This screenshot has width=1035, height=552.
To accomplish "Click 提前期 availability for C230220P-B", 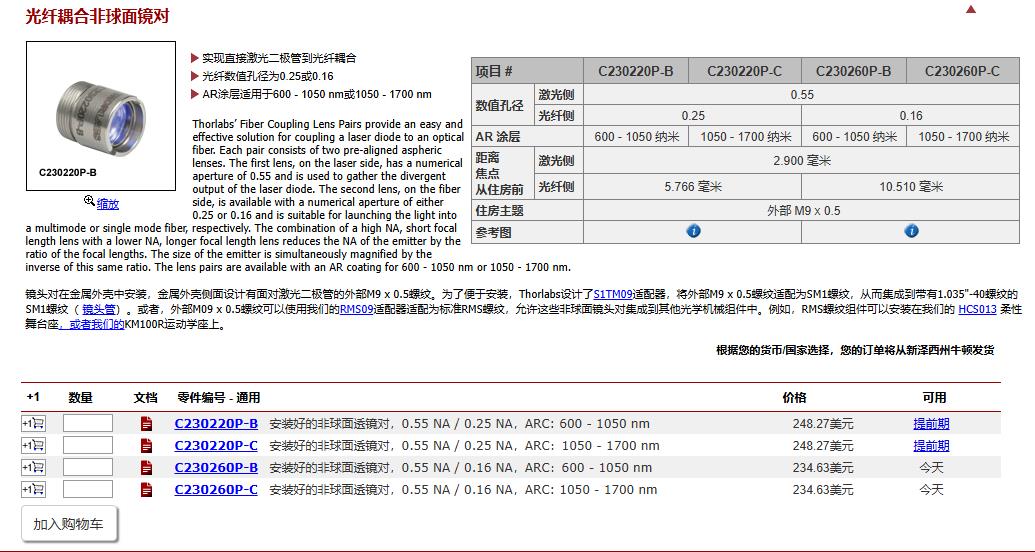I will tap(931, 424).
